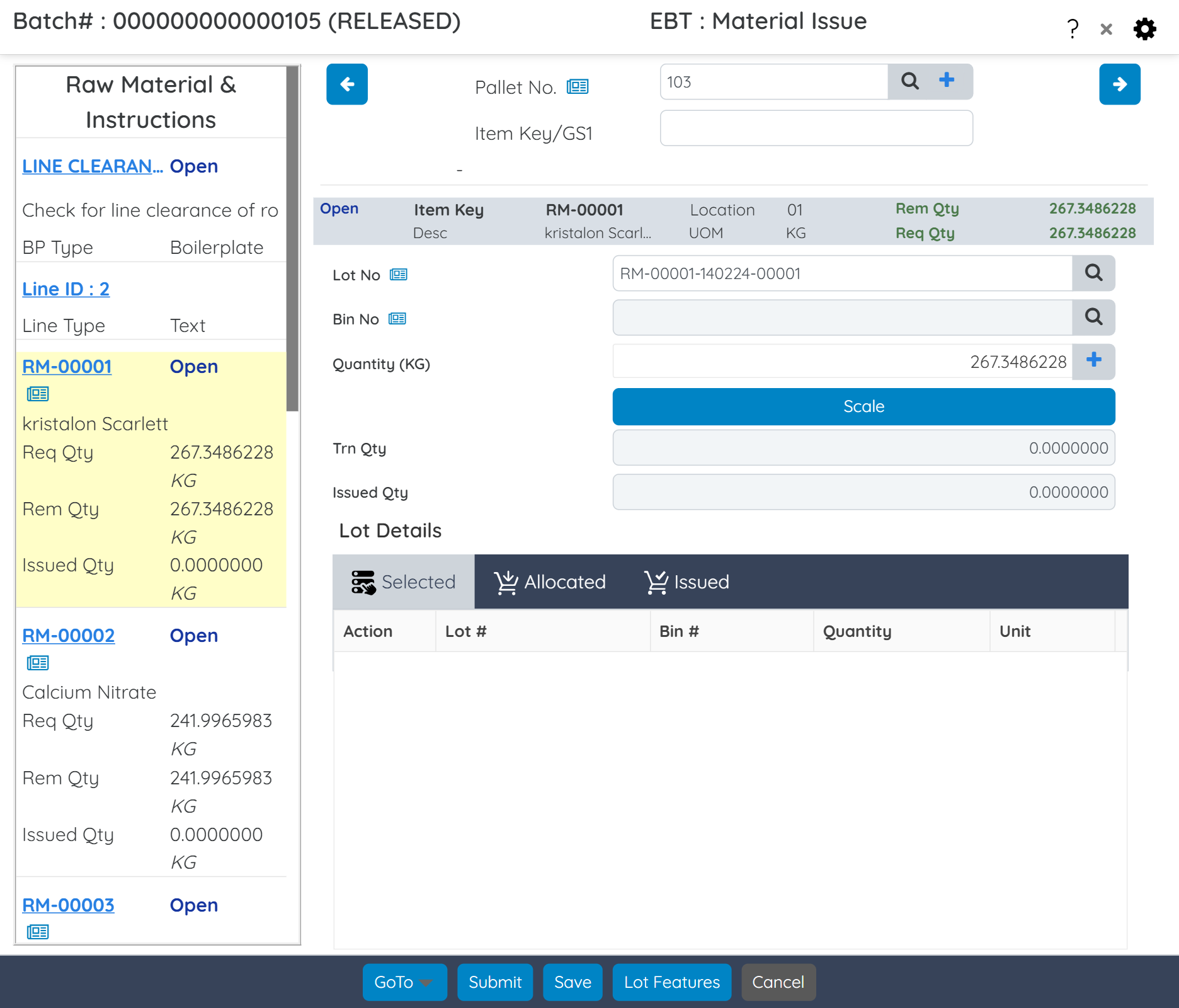Click the scan icon next to Bin No

pos(399,319)
